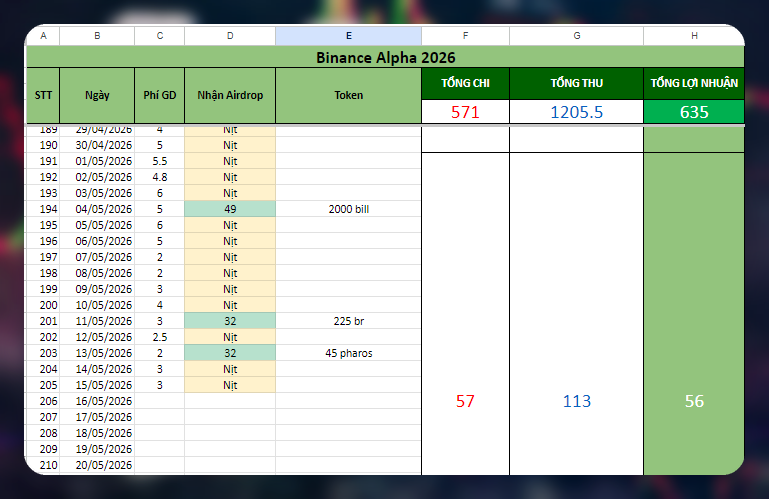Click the STT header cell
Viewport: 769px width, 499px height.
tap(43, 95)
